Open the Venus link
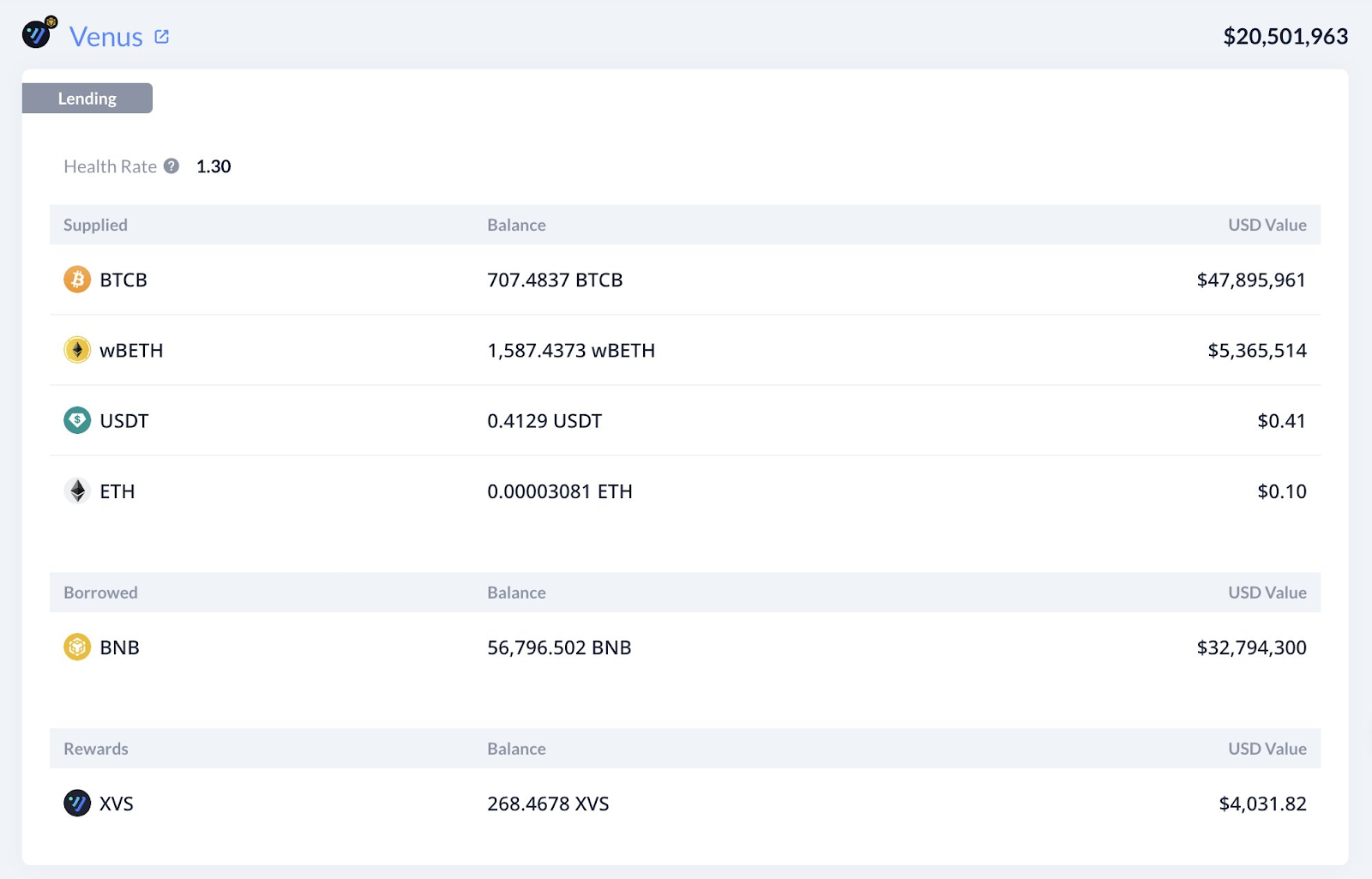The image size is (1372, 879). (x=106, y=36)
